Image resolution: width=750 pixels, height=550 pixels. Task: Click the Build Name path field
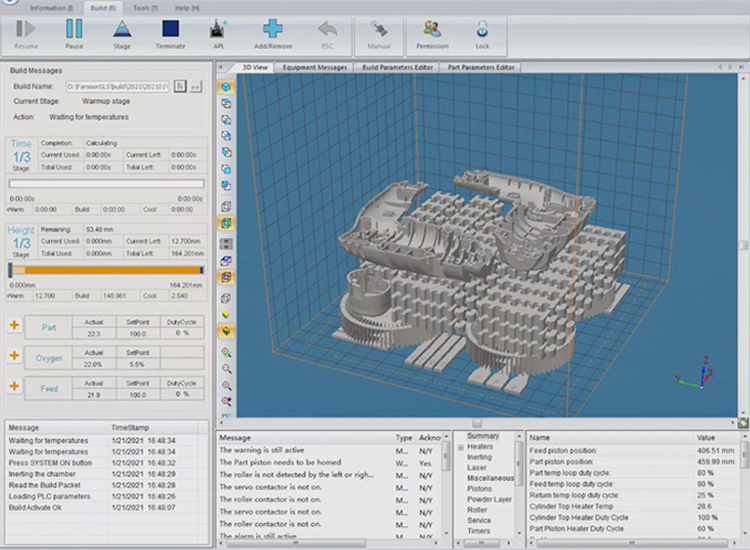click(118, 87)
